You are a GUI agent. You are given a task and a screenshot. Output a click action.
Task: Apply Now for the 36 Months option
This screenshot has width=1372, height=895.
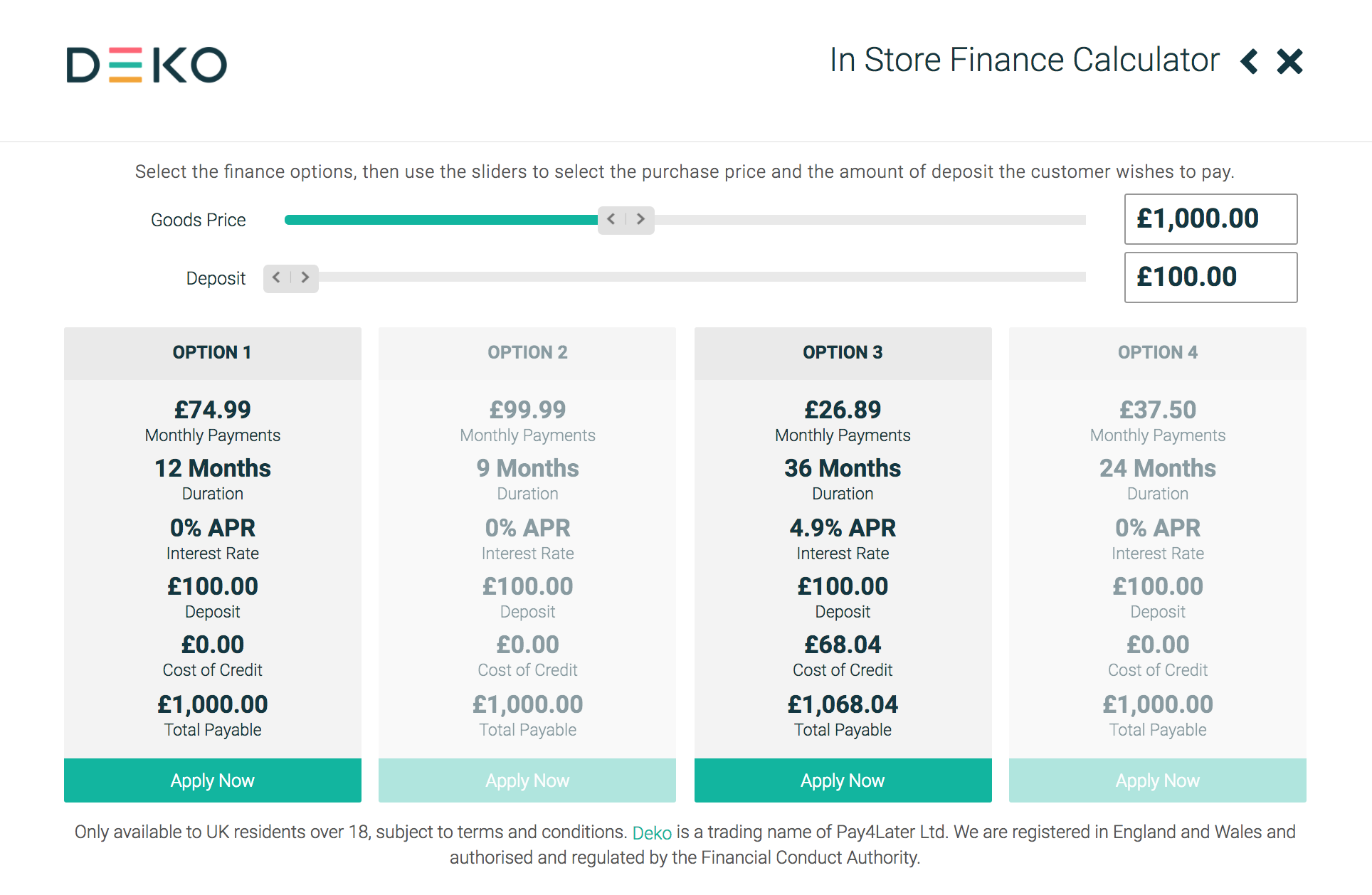[843, 780]
